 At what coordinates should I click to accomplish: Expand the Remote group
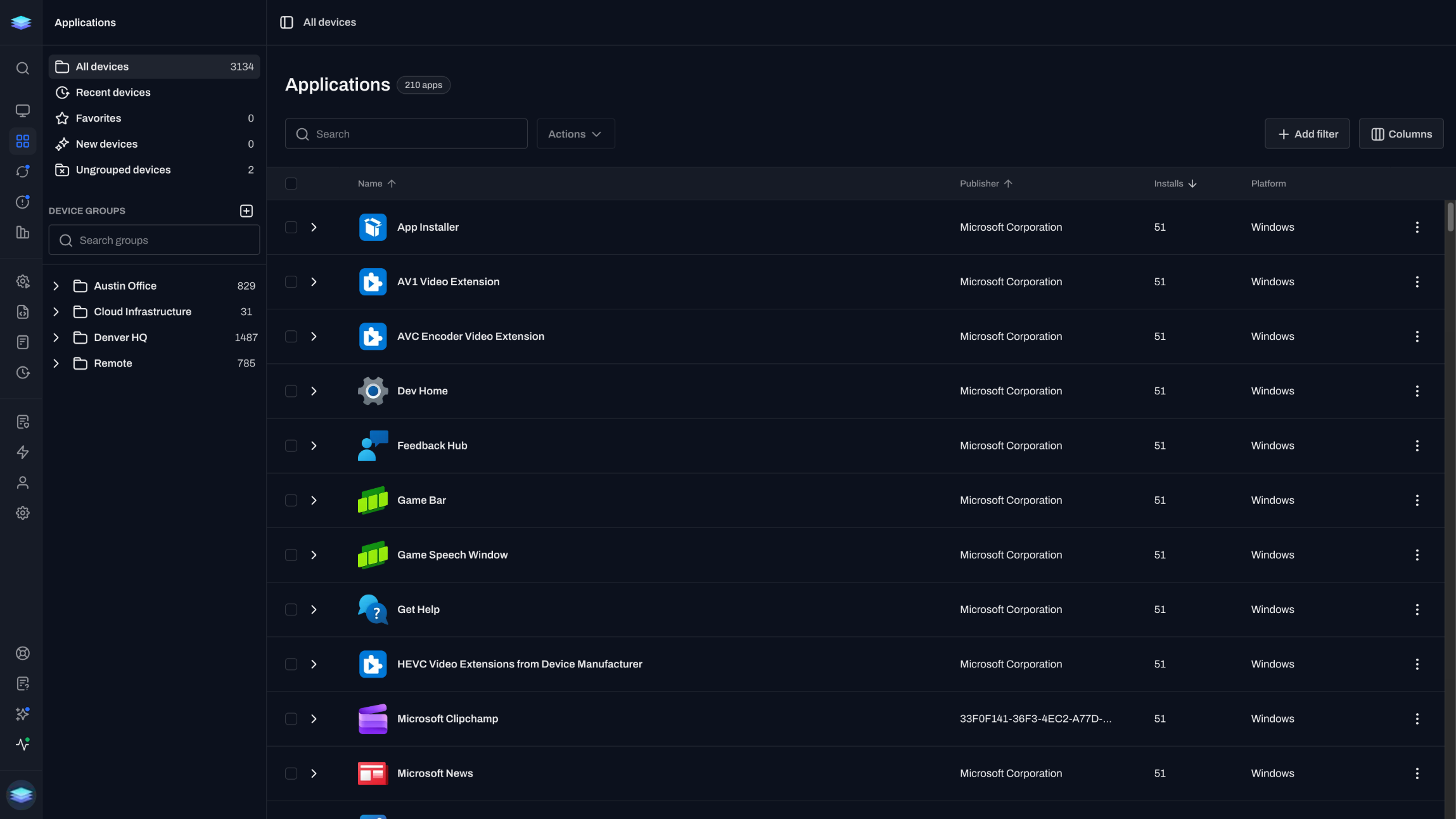pos(56,363)
